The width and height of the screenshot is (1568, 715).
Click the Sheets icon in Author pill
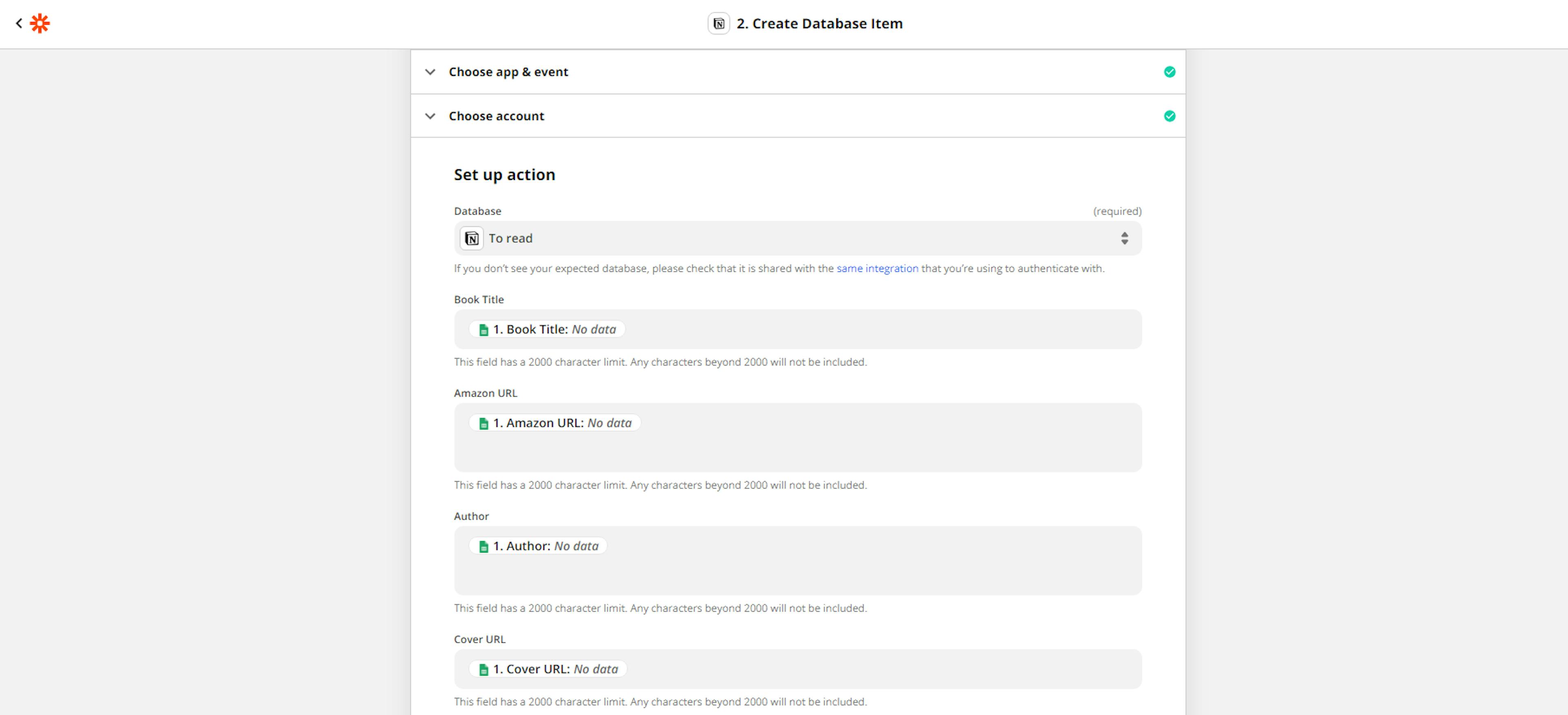click(484, 546)
